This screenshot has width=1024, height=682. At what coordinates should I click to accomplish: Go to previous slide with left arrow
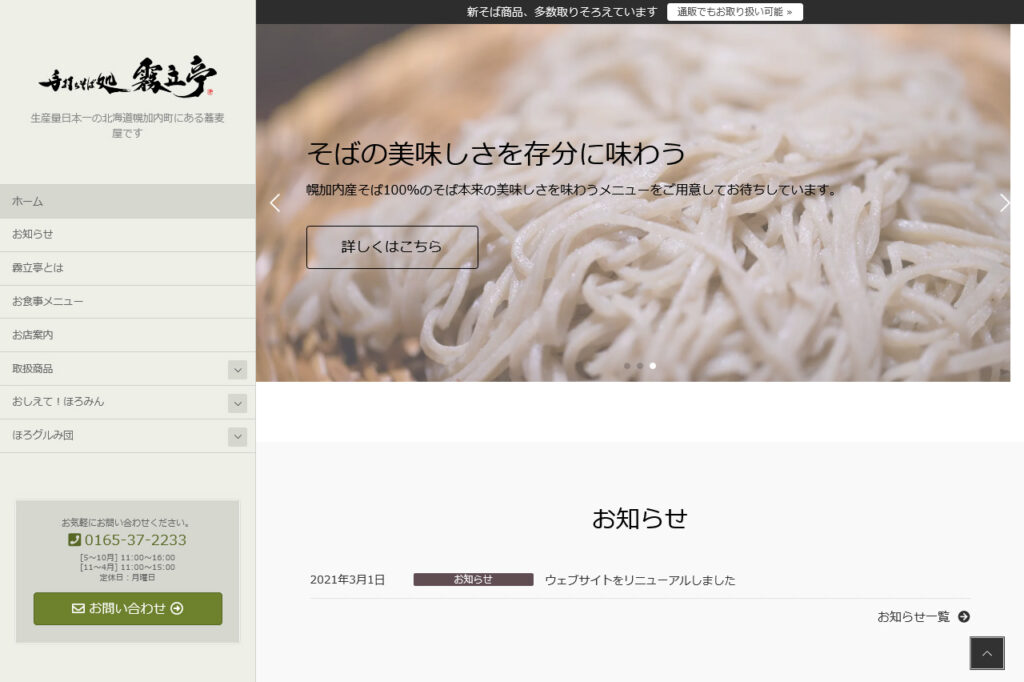point(275,203)
